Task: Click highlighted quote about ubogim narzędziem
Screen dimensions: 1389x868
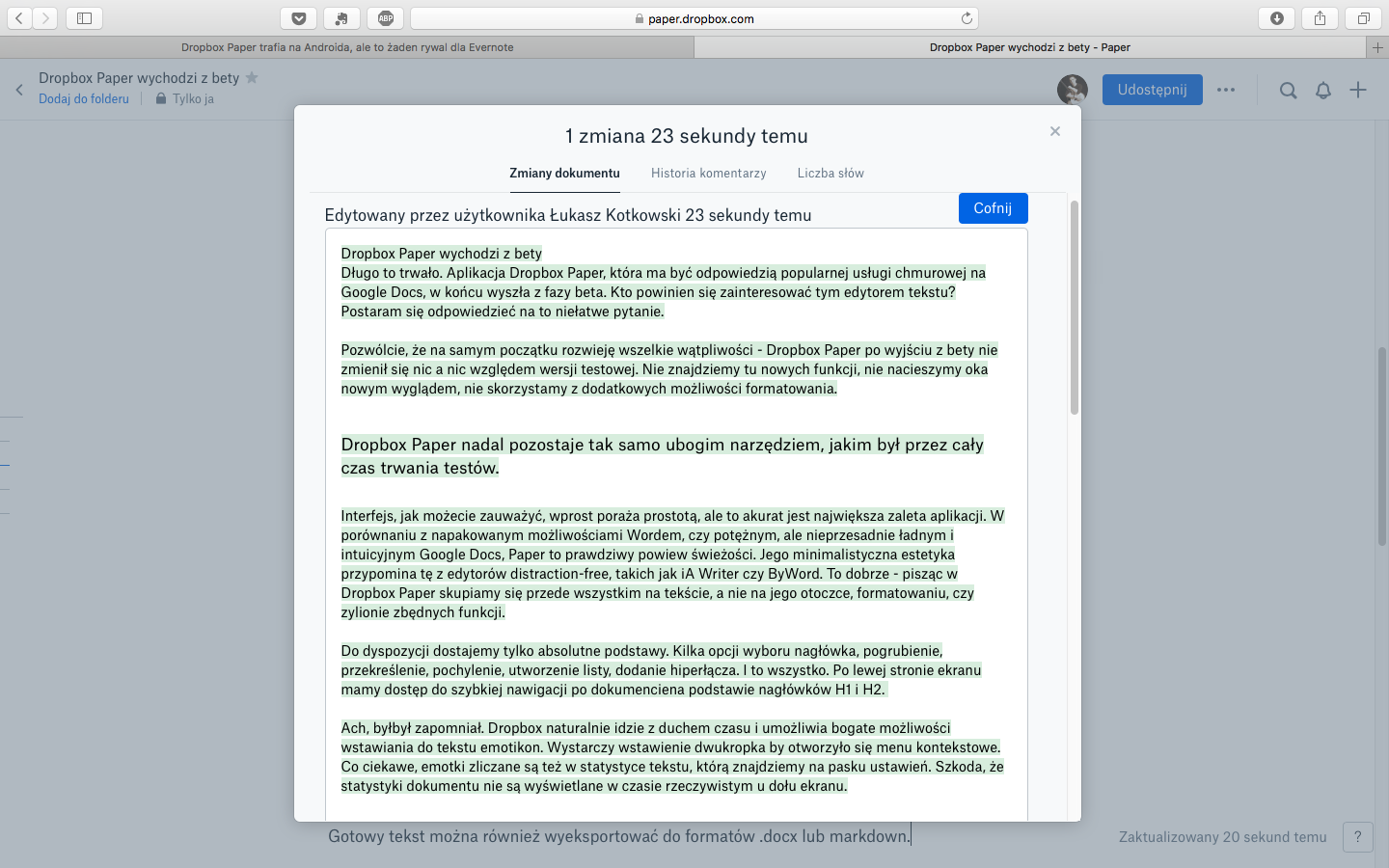Action: (x=663, y=456)
